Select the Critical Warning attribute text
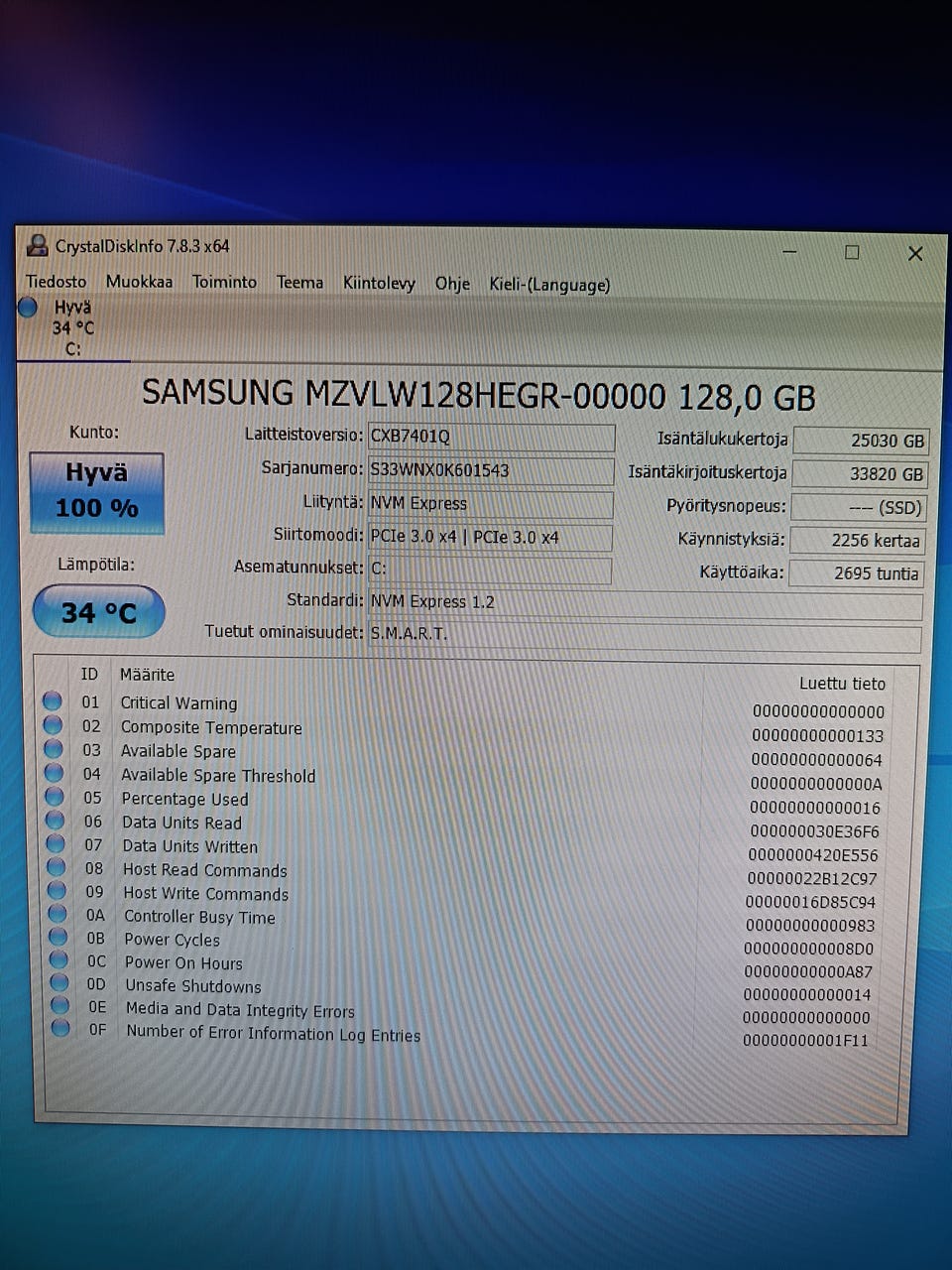The width and height of the screenshot is (952, 1270). [178, 702]
